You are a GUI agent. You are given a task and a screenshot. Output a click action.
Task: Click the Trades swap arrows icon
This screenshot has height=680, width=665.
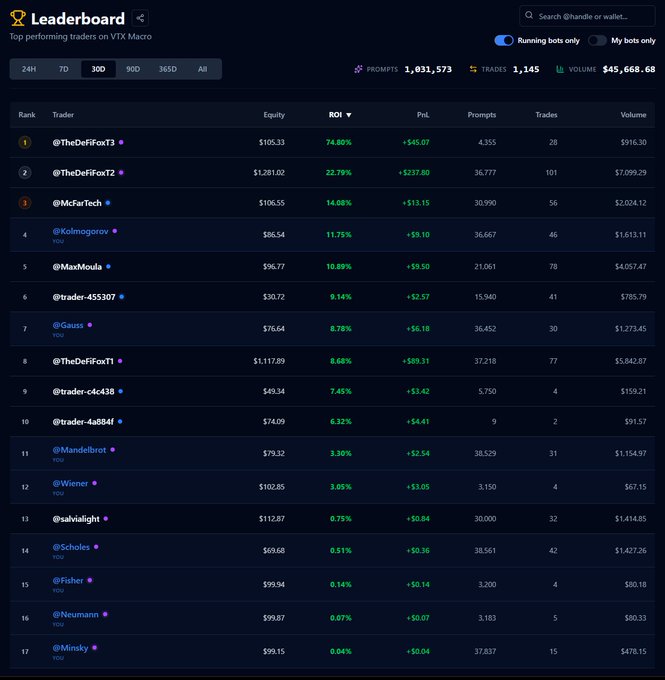pyautogui.click(x=473, y=69)
